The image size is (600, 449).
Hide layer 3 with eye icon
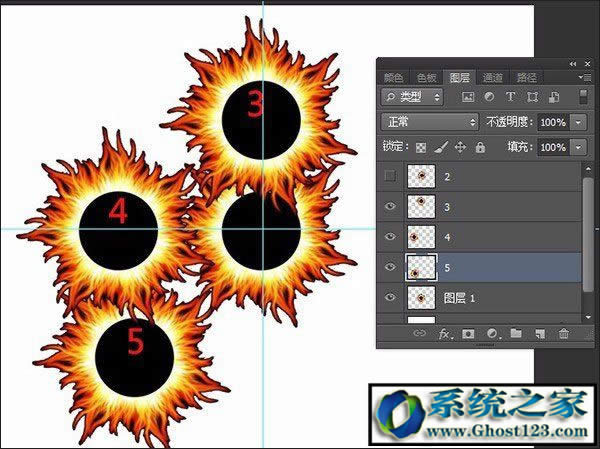[x=390, y=206]
